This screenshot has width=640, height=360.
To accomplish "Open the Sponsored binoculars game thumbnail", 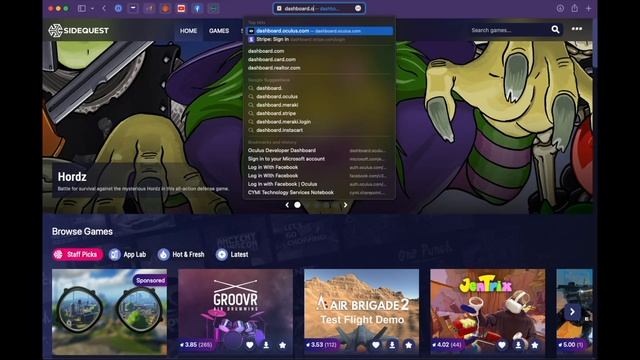I will pyautogui.click(x=109, y=312).
